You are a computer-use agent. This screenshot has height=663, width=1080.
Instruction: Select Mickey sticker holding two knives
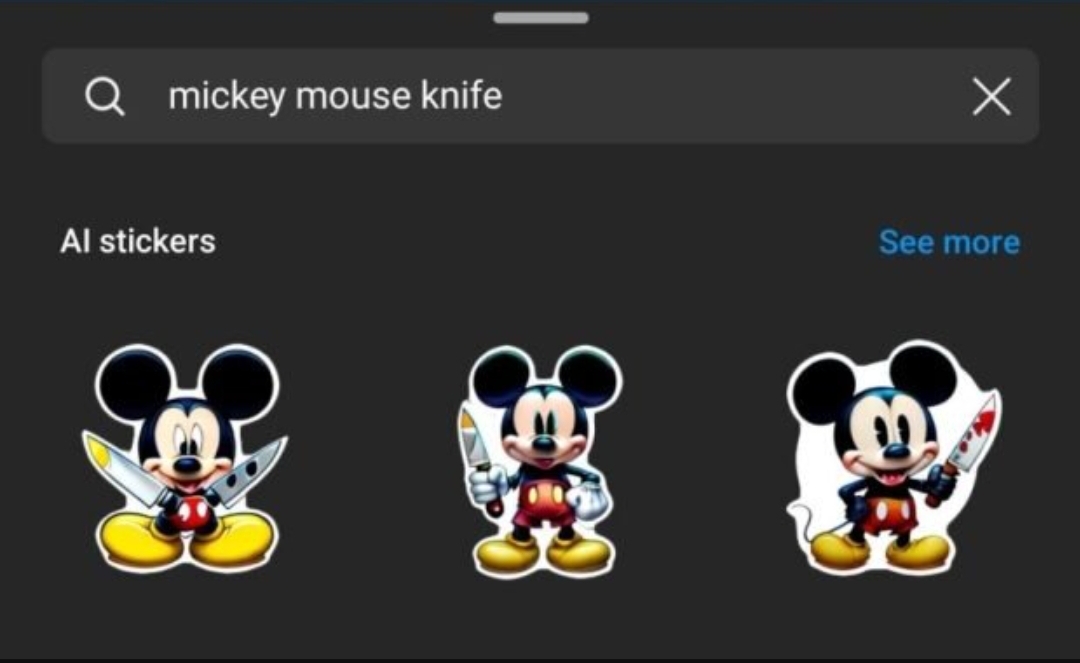[x=185, y=459]
